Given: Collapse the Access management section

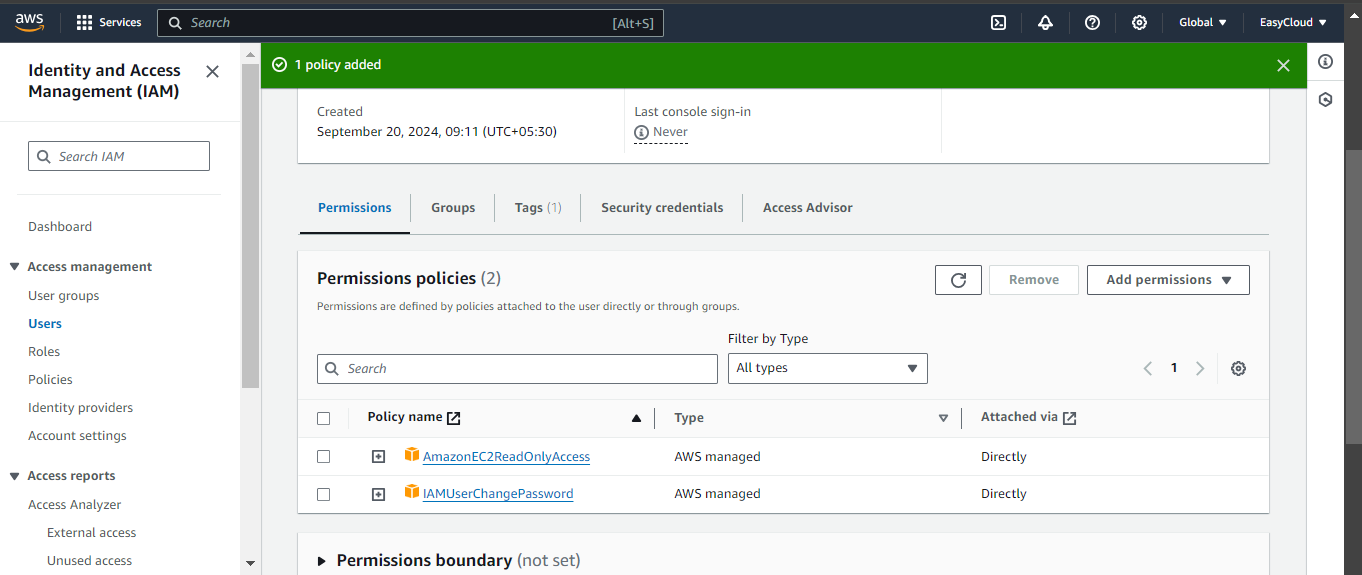Looking at the screenshot, I should [14, 267].
